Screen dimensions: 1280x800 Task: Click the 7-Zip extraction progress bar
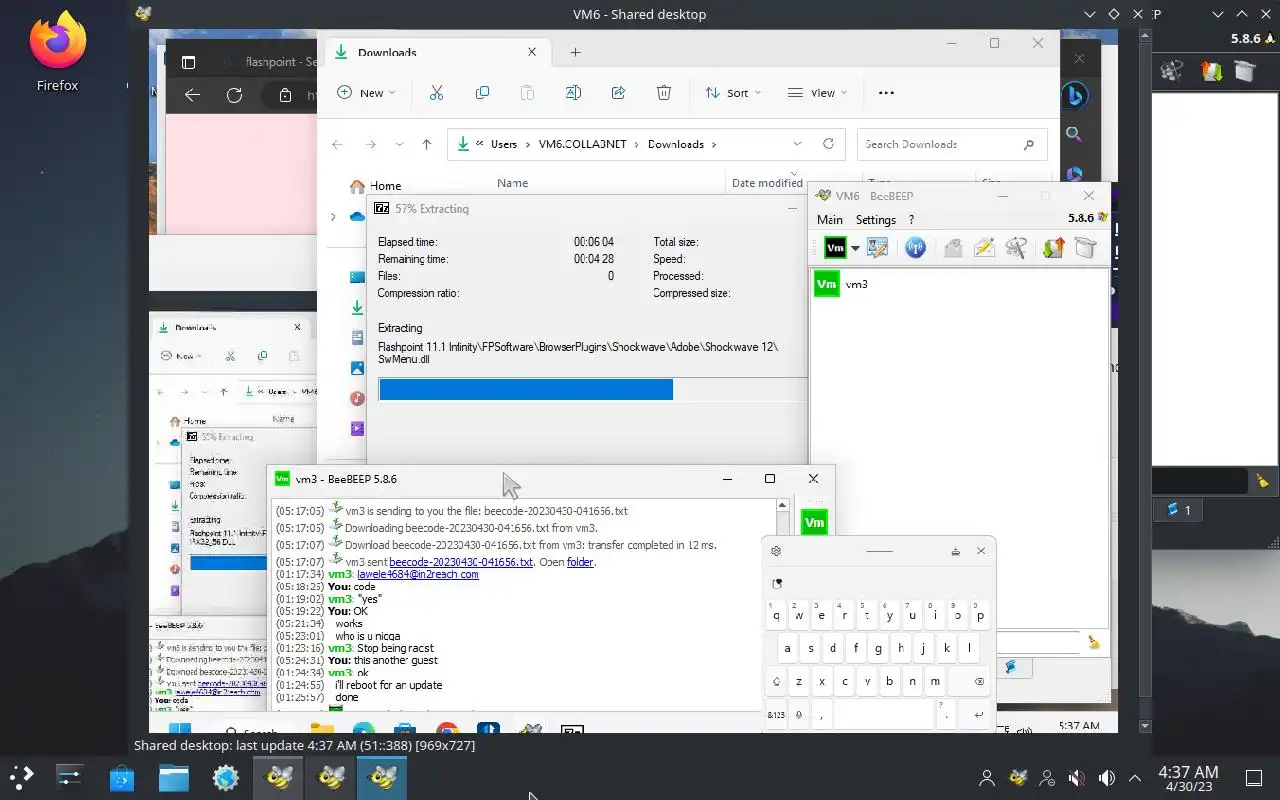click(592, 389)
